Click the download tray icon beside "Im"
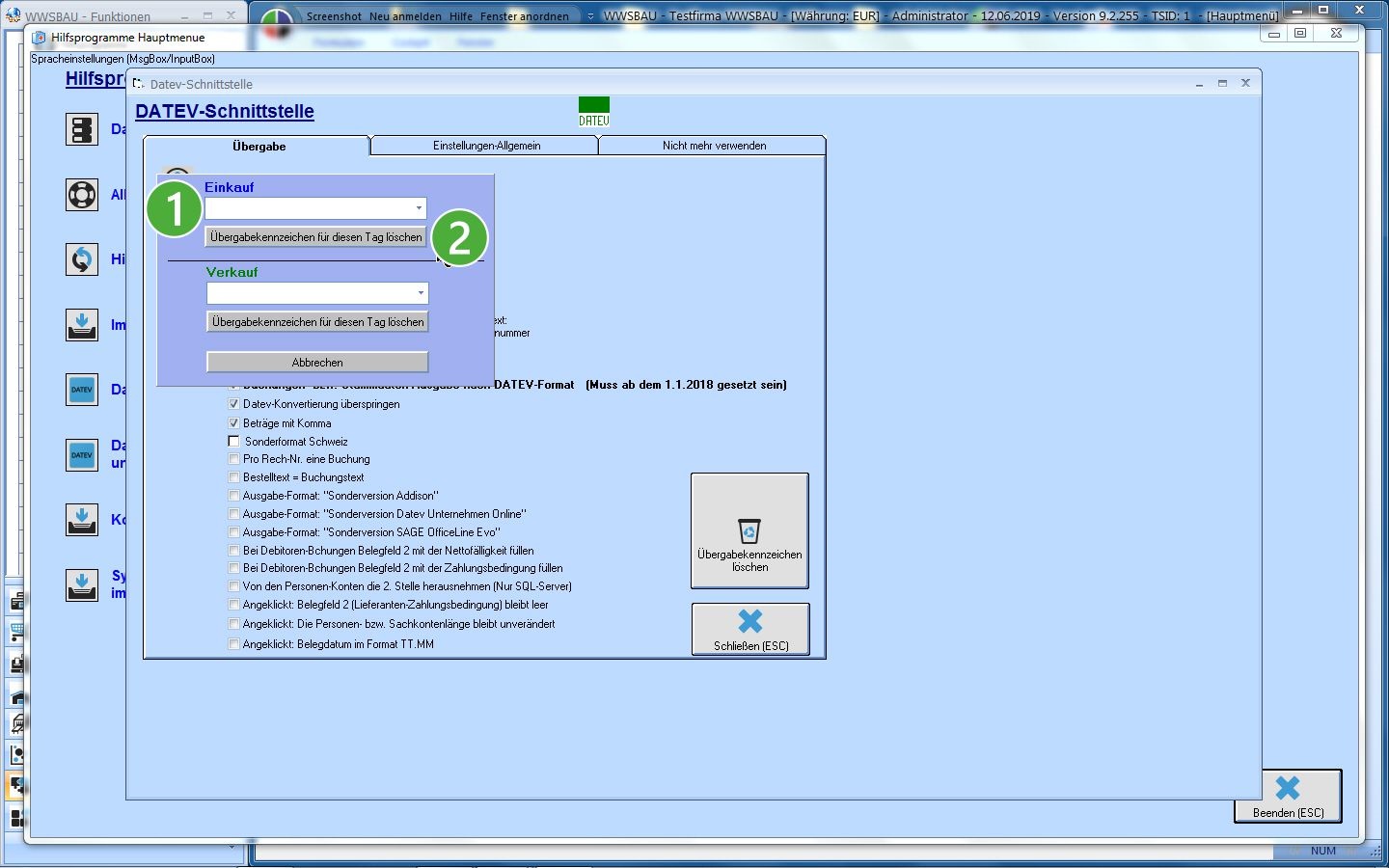This screenshot has height=868, width=1389. coord(82,325)
